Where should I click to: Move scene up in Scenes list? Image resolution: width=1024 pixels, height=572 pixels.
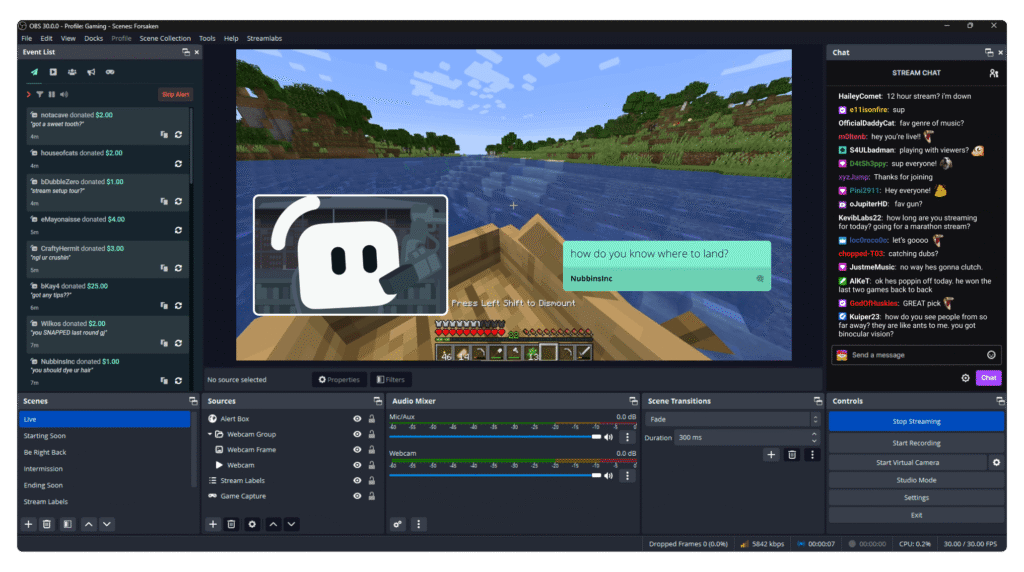point(89,524)
